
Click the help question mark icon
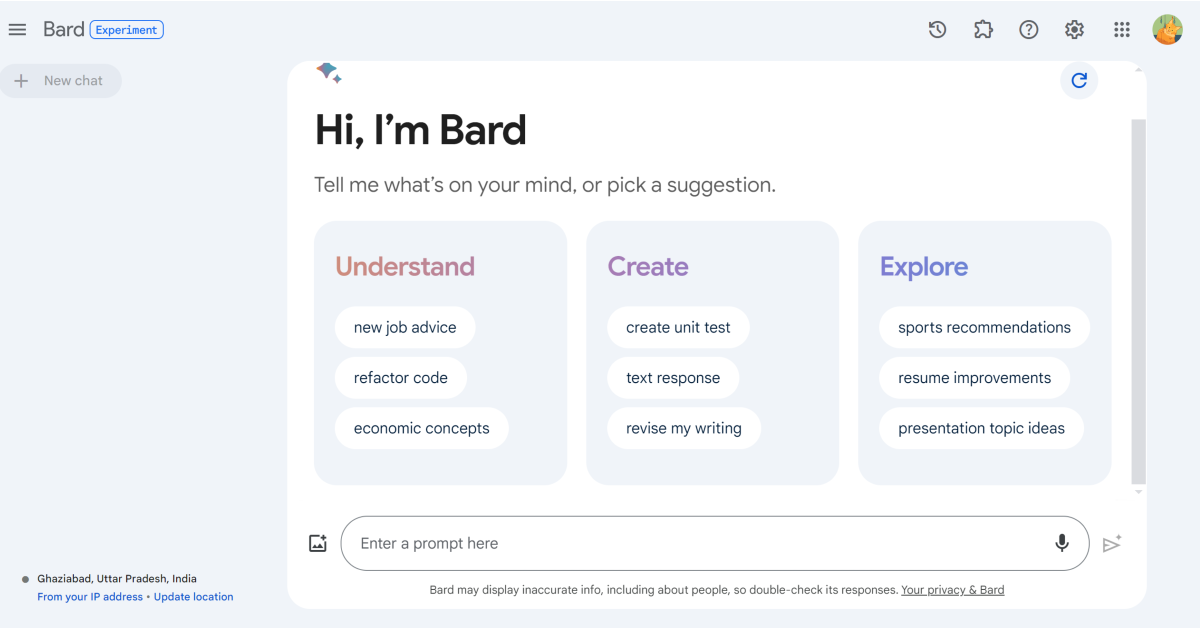(x=1028, y=30)
